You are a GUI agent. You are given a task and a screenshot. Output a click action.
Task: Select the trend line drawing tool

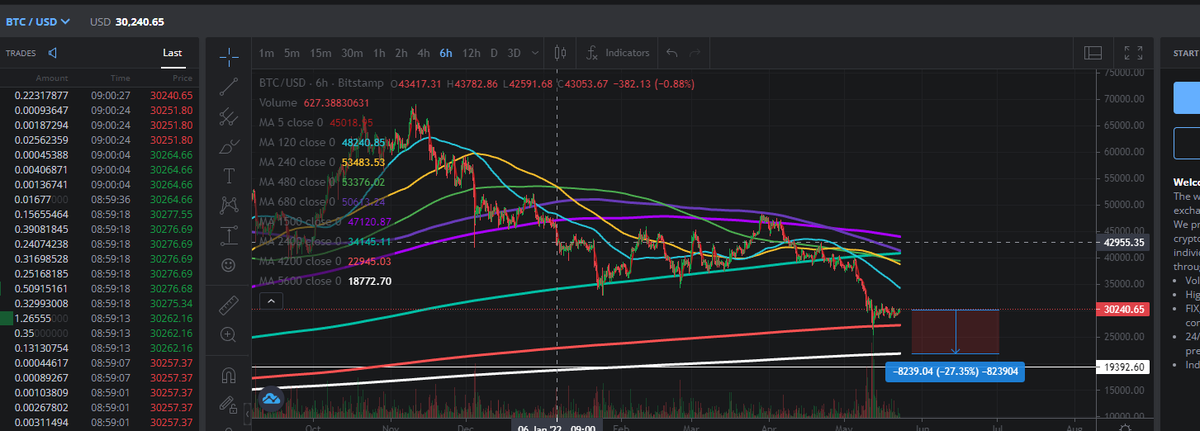point(229,86)
